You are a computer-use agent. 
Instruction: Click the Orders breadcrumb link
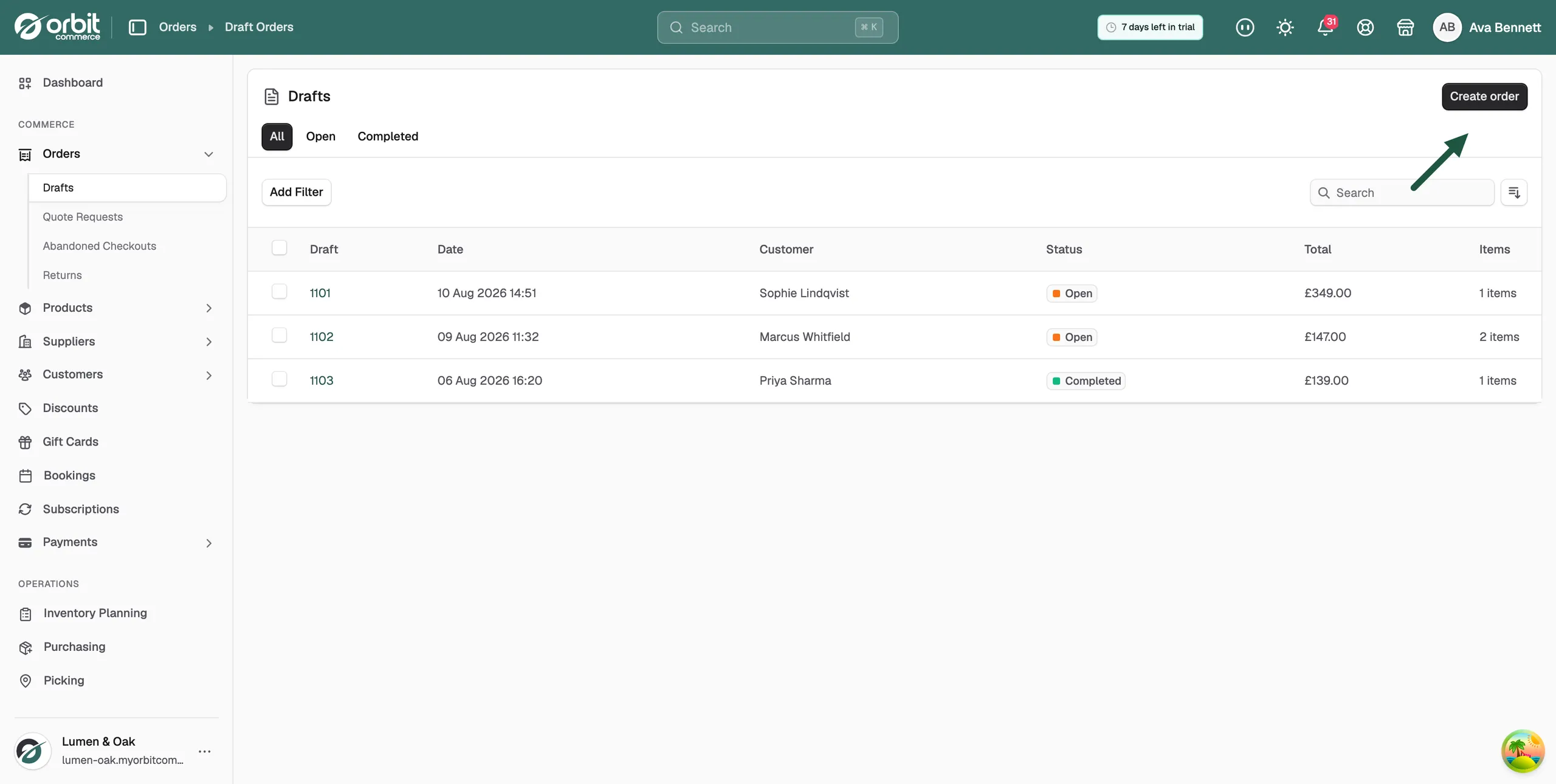[x=177, y=27]
